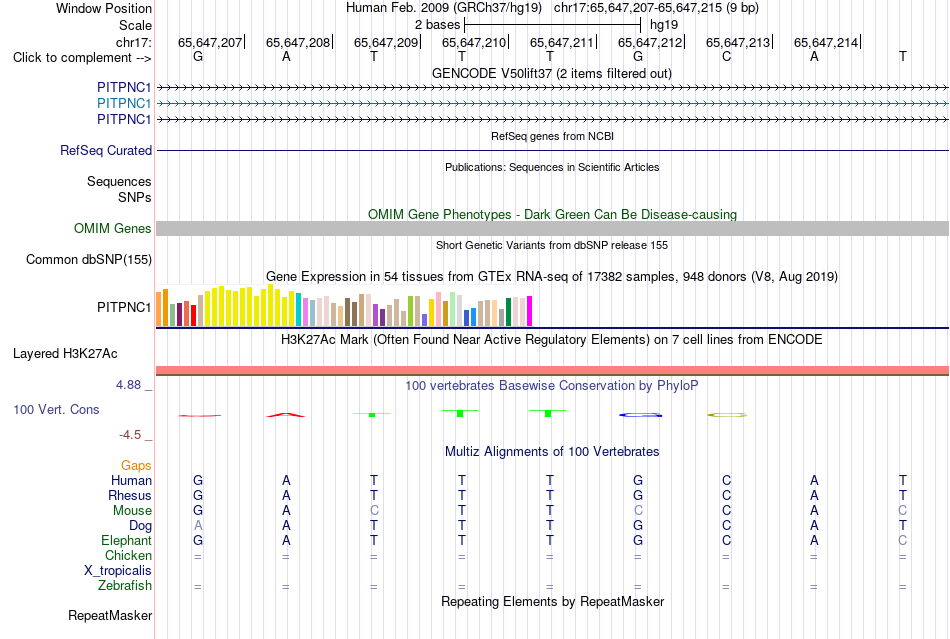This screenshot has height=639, width=950.
Task: Open the 'Short Genetic Variants from dbSNP release 155' title
Action: click(552, 245)
